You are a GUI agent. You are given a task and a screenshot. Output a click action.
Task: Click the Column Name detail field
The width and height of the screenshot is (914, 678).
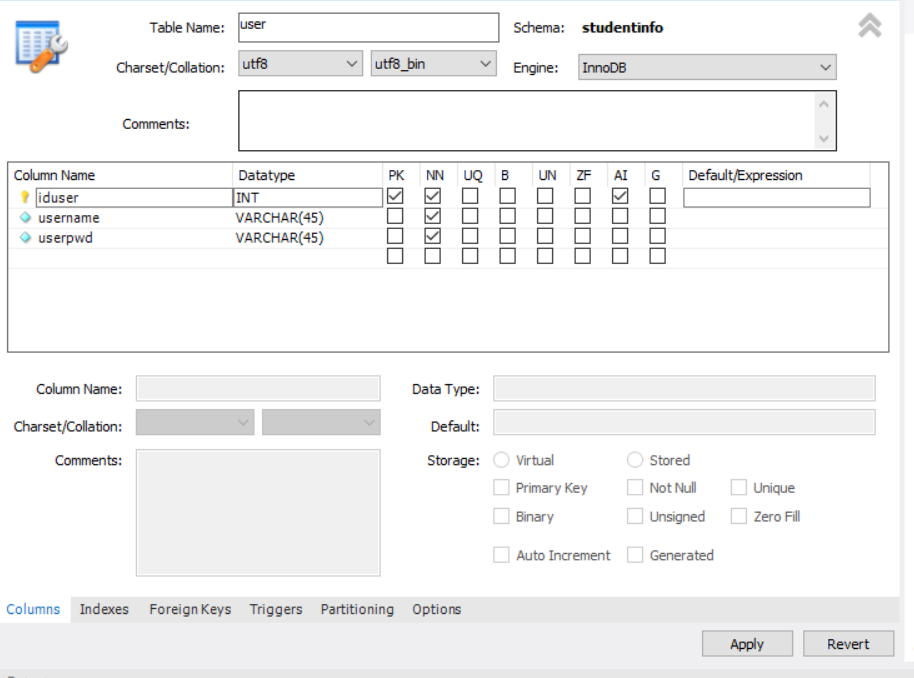[258, 389]
